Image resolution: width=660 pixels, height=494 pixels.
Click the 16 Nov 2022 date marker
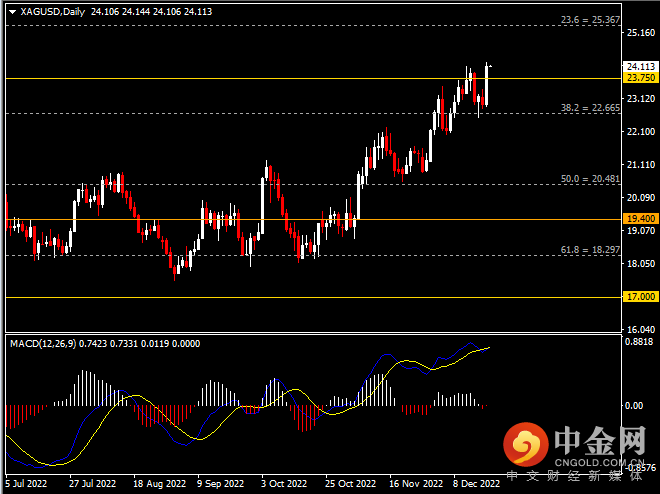(x=414, y=482)
